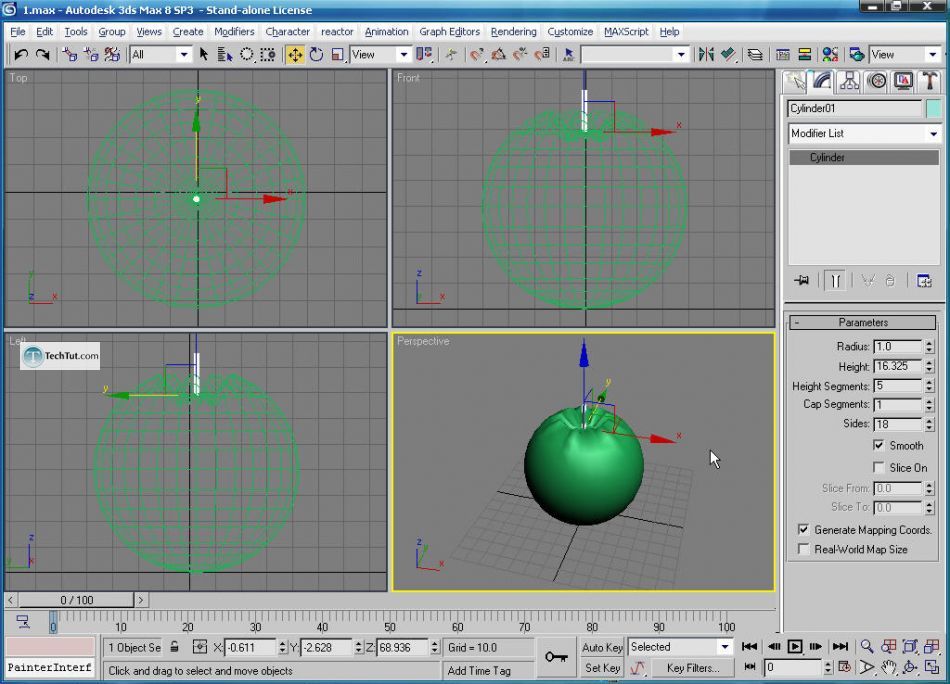950x684 pixels.
Task: Click the Pin Stack icon
Action: (802, 281)
